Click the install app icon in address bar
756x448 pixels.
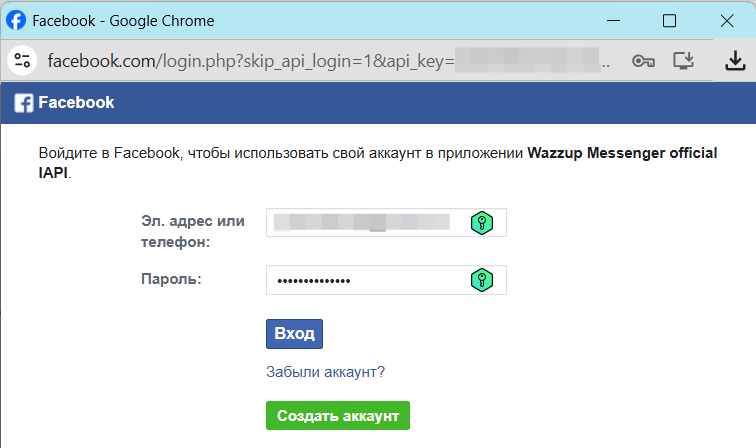point(683,61)
